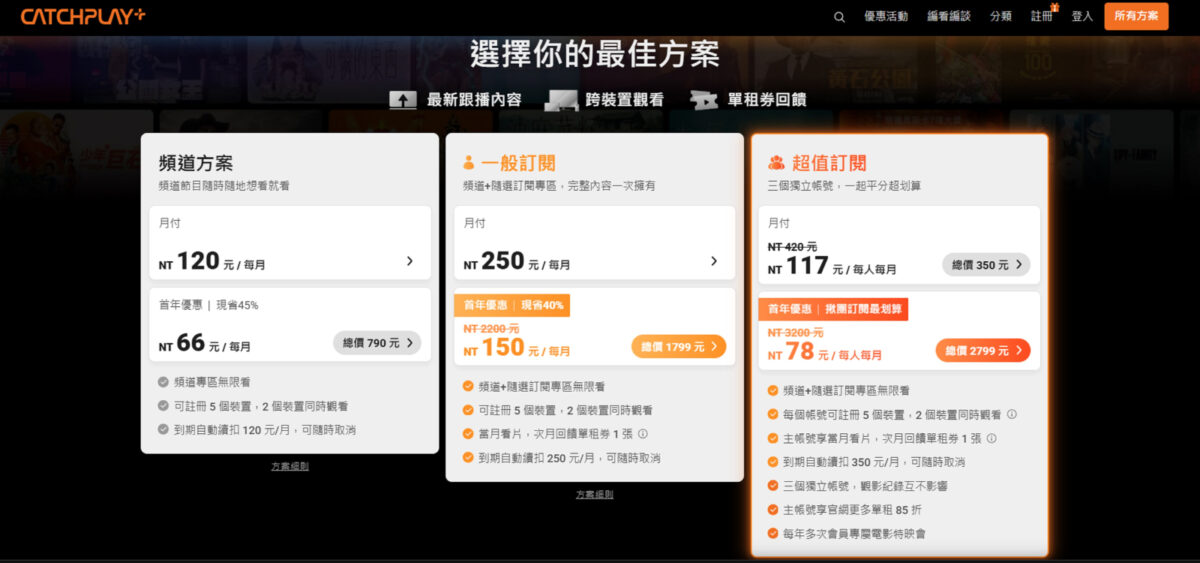Open 分類 menu in the header
Image resolution: width=1200 pixels, height=563 pixels.
tap(1000, 16)
